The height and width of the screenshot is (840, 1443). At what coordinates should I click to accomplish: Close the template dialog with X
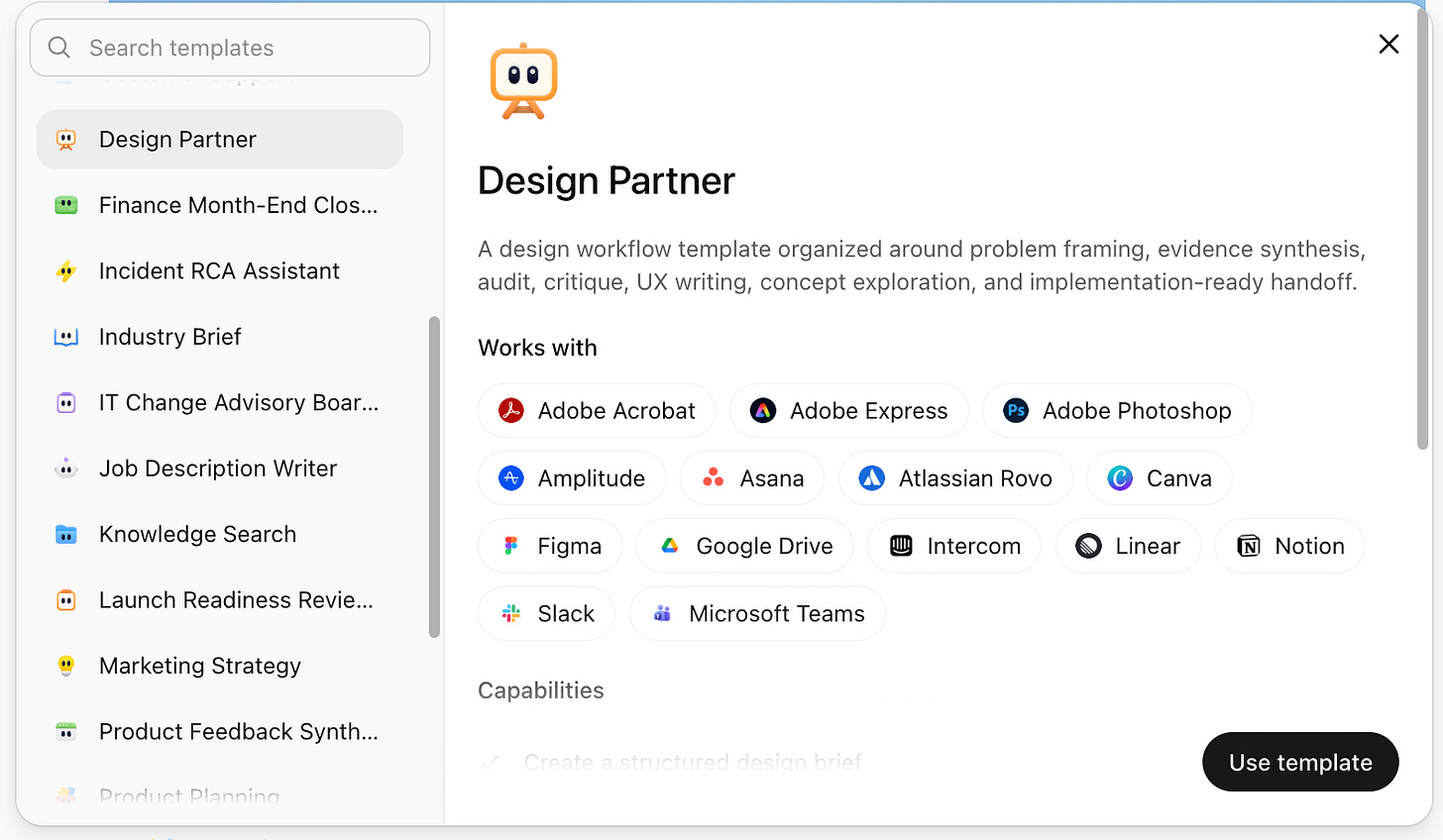click(1388, 44)
